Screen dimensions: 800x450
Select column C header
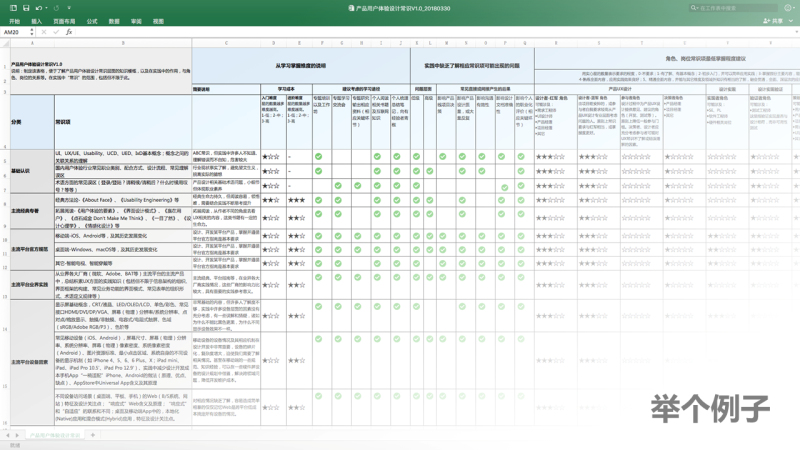(226, 43)
